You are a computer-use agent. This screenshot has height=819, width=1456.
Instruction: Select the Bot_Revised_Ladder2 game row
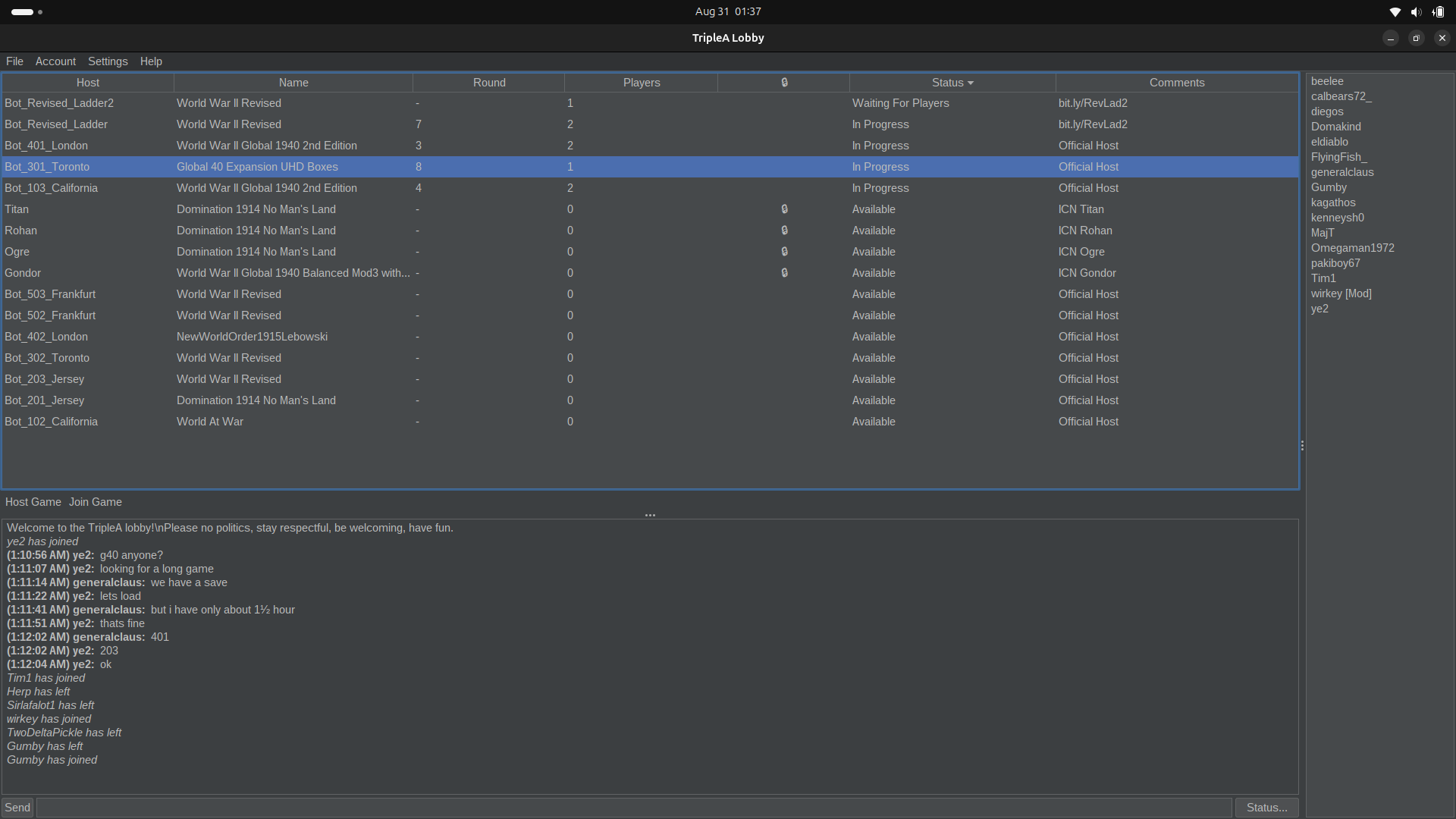pyautogui.click(x=650, y=103)
